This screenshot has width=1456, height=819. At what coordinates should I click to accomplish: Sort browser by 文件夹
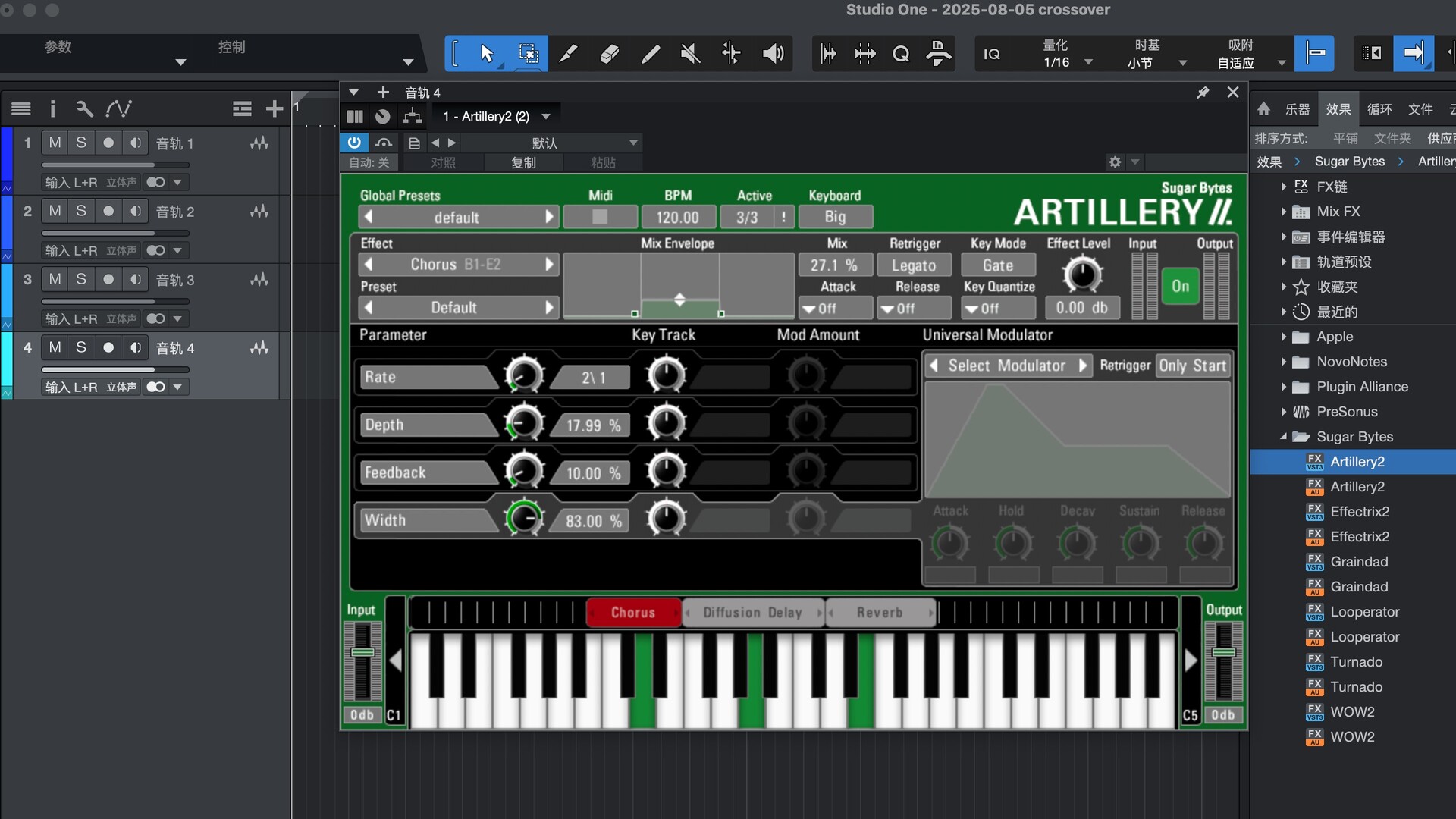tap(1392, 138)
